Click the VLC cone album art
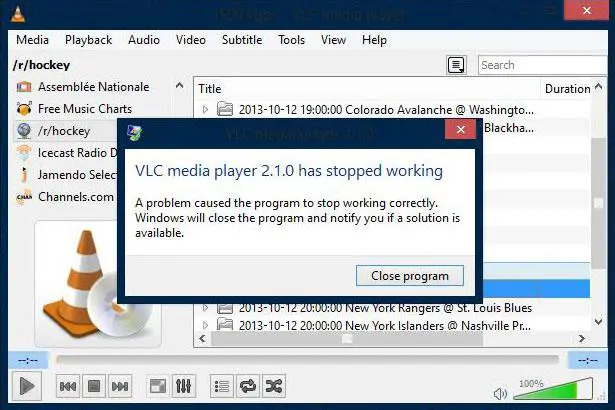615x410 pixels. pyautogui.click(x=98, y=284)
